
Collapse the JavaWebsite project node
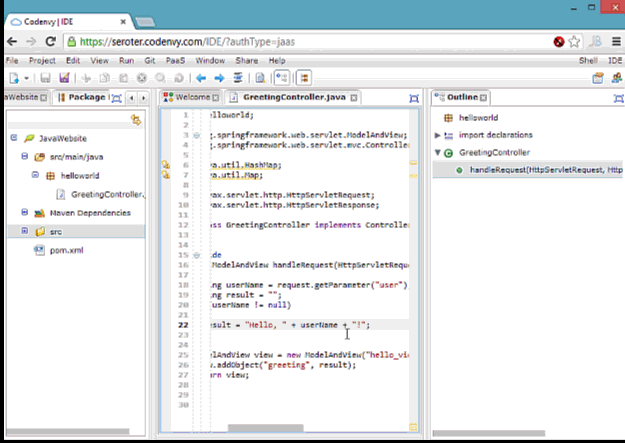(14, 138)
